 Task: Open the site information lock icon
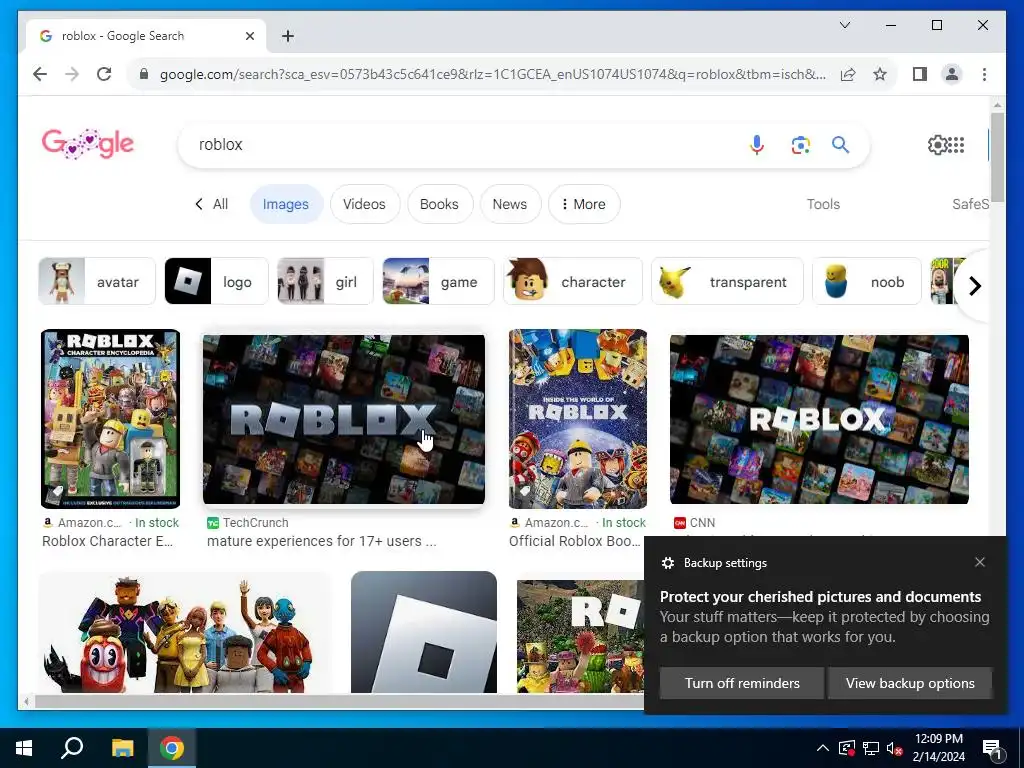[x=144, y=74]
